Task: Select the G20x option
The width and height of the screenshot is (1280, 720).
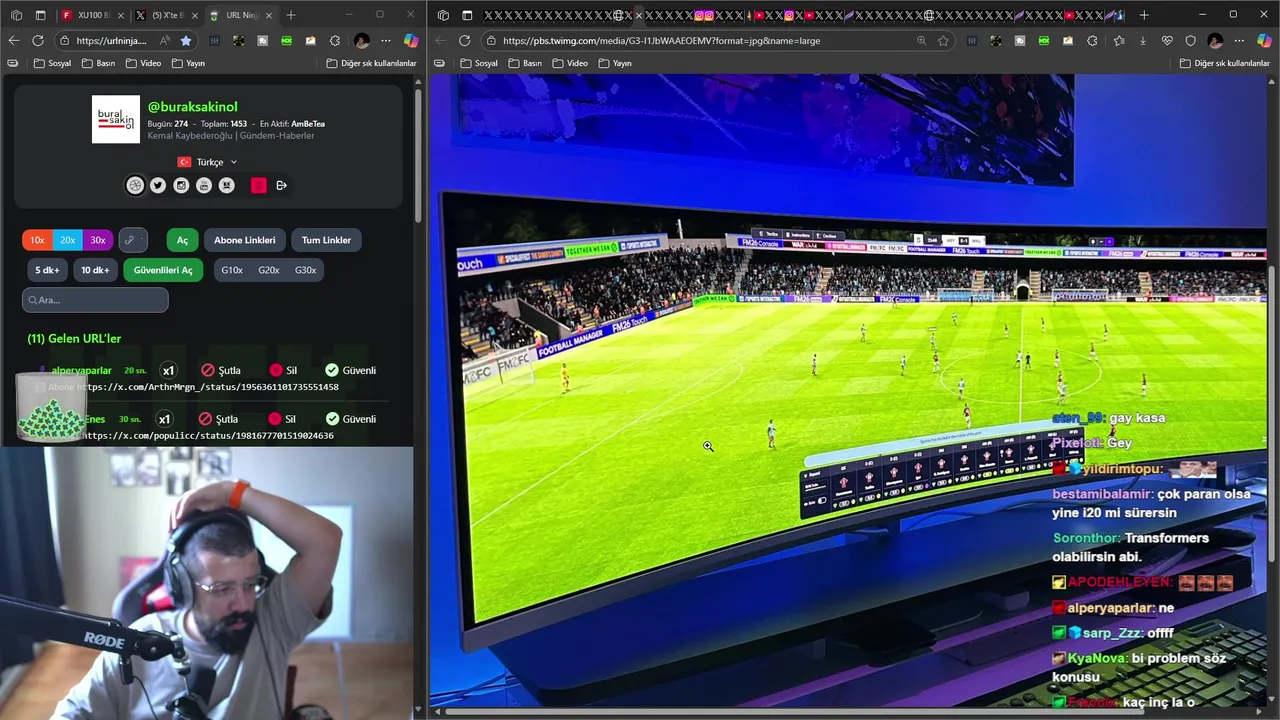Action: (269, 270)
